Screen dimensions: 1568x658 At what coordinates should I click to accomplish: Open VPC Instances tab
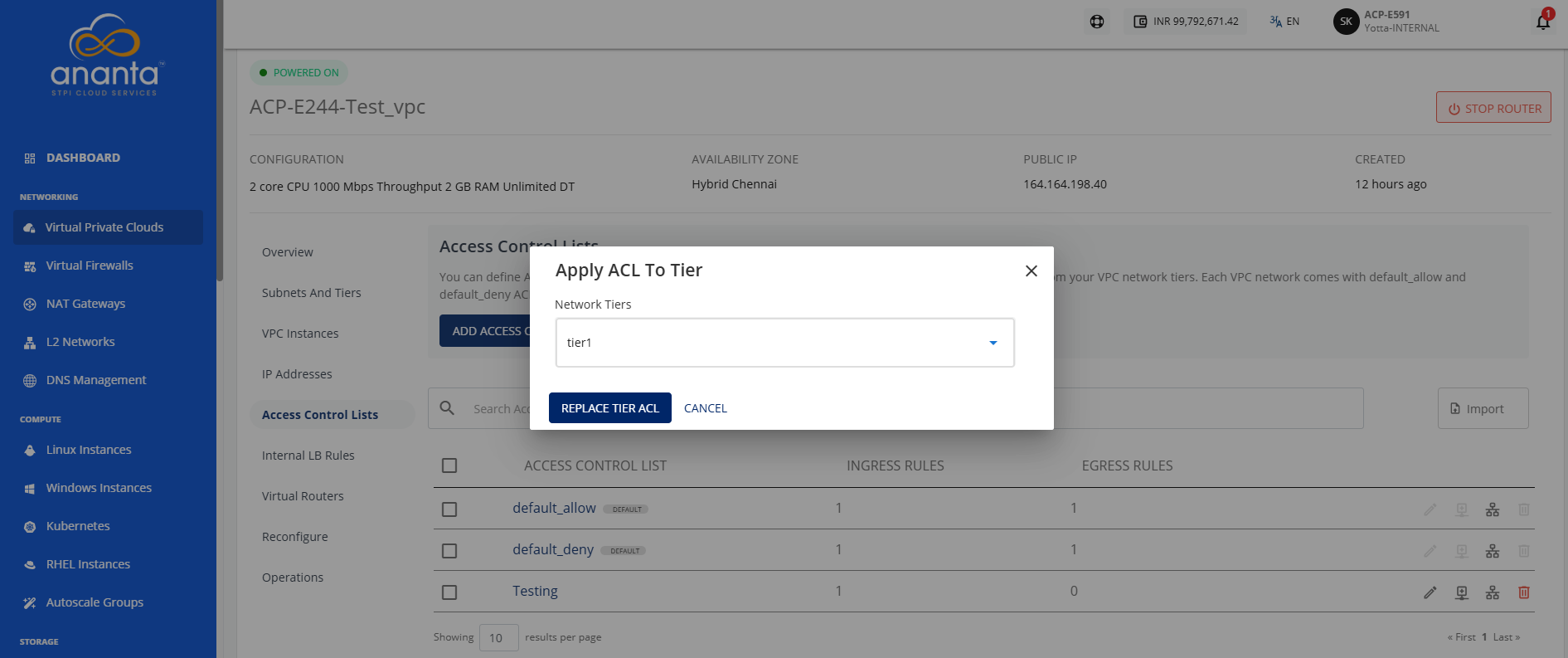point(300,334)
